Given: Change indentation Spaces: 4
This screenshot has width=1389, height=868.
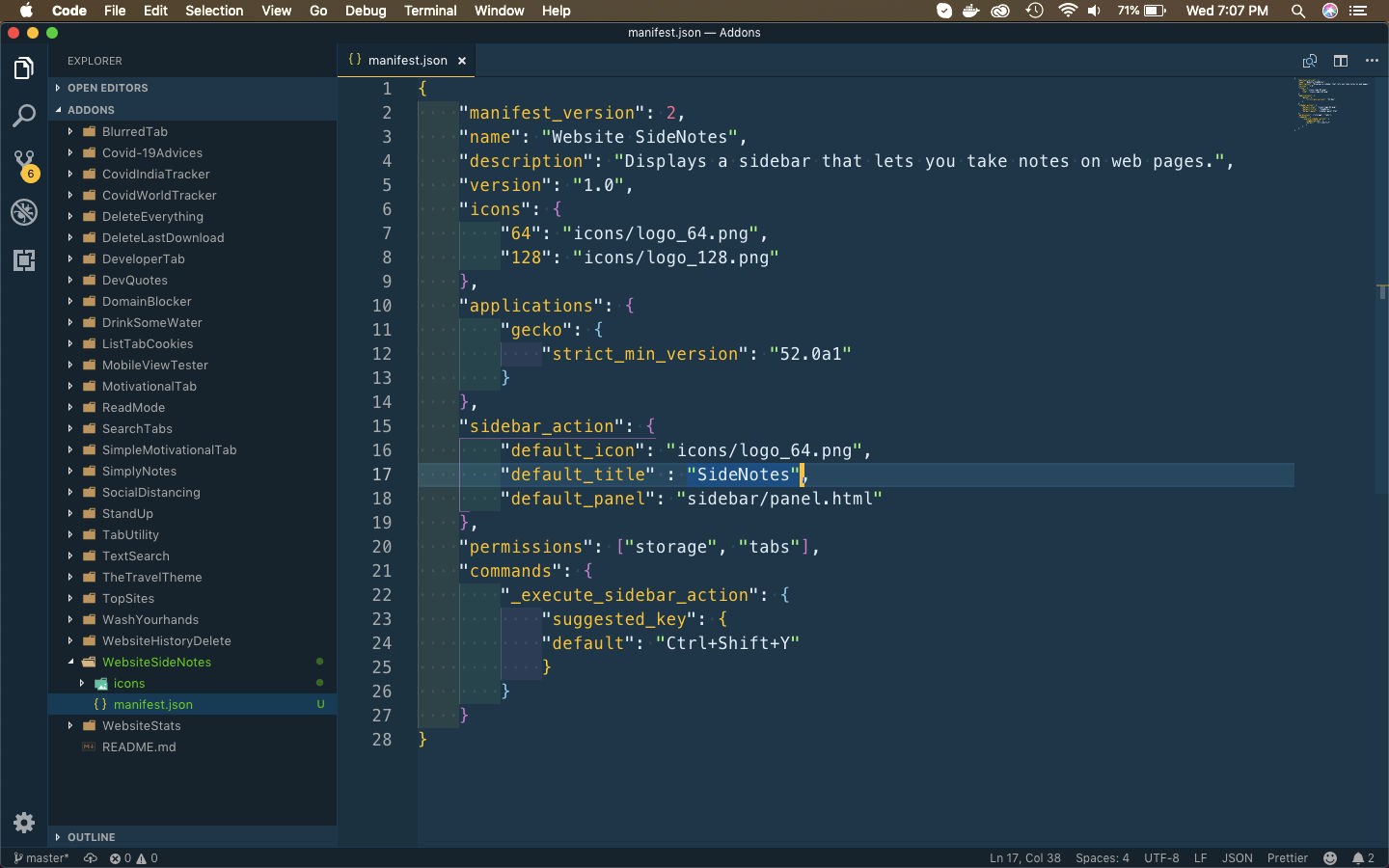Looking at the screenshot, I should (1103, 858).
